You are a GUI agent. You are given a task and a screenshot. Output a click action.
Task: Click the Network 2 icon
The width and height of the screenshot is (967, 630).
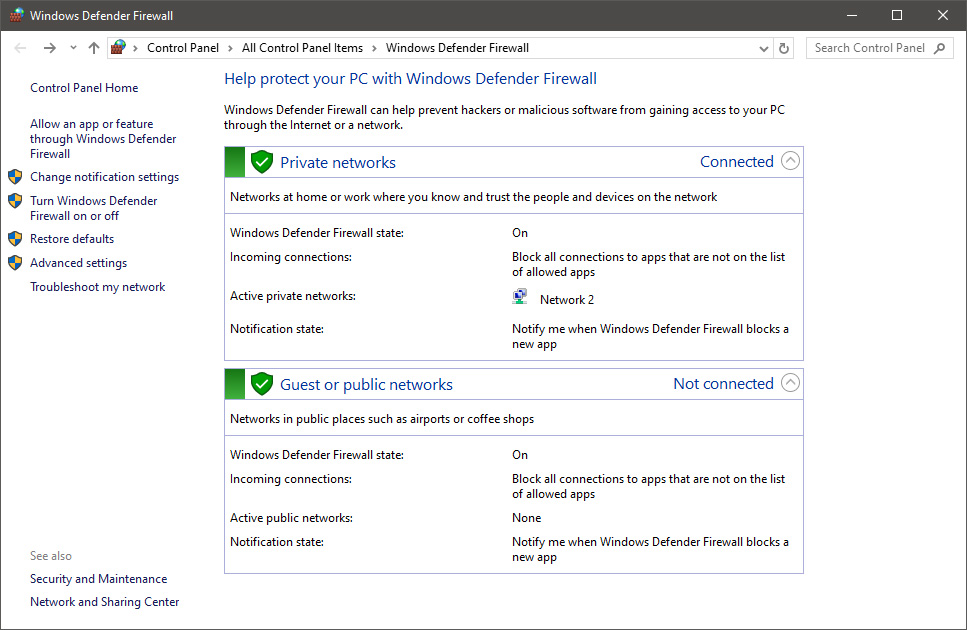520,297
